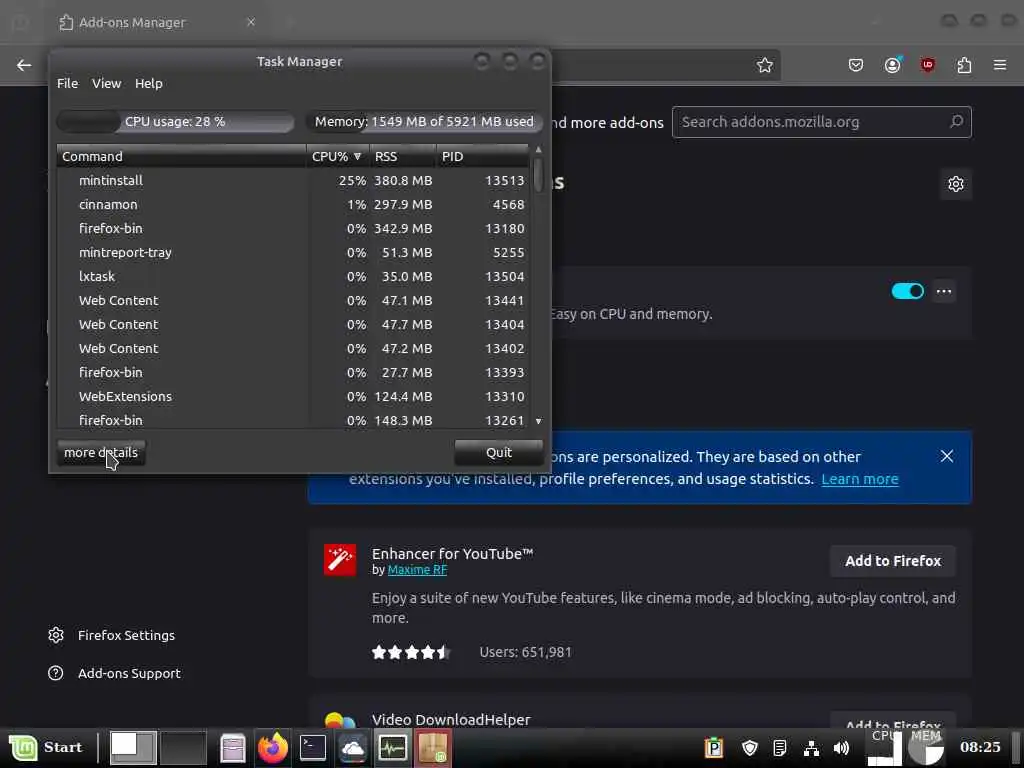The height and width of the screenshot is (768, 1024).
Task: Click the Add-ons Support help icon
Action: pos(56,673)
